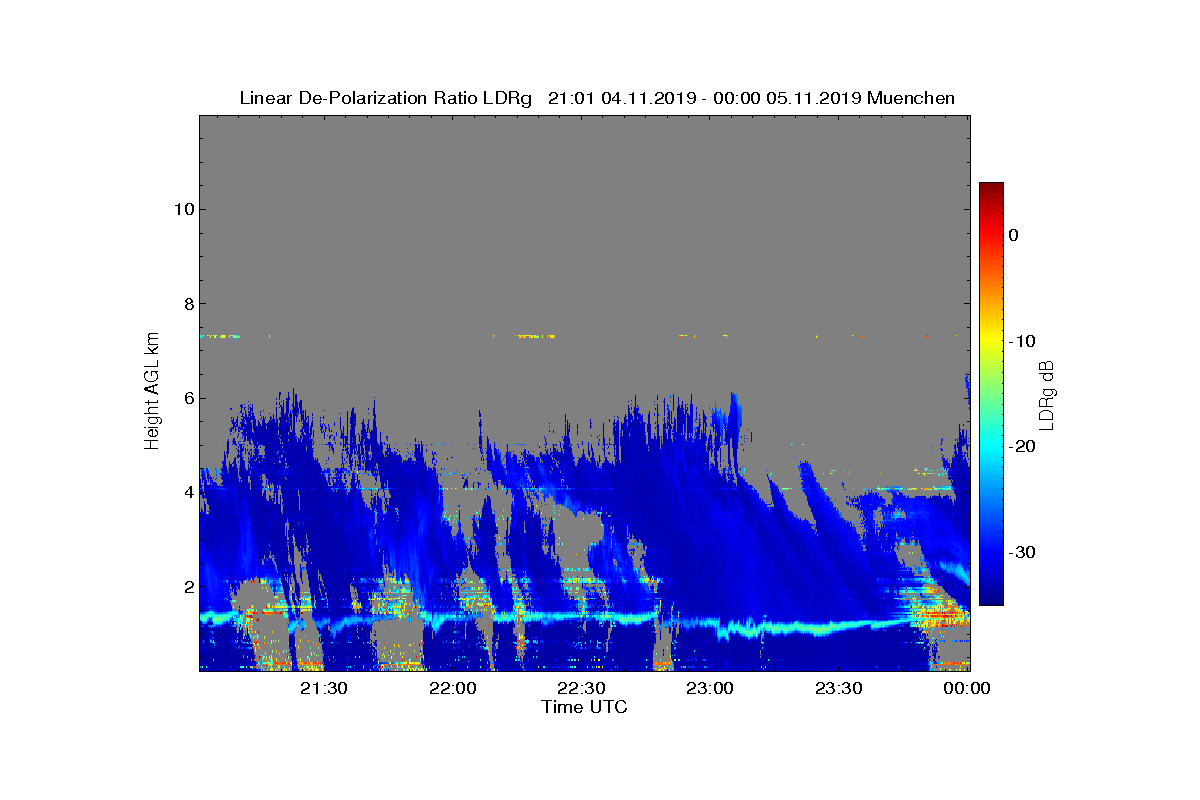
Task: Click colorbar tick value -10
Action: (1020, 341)
